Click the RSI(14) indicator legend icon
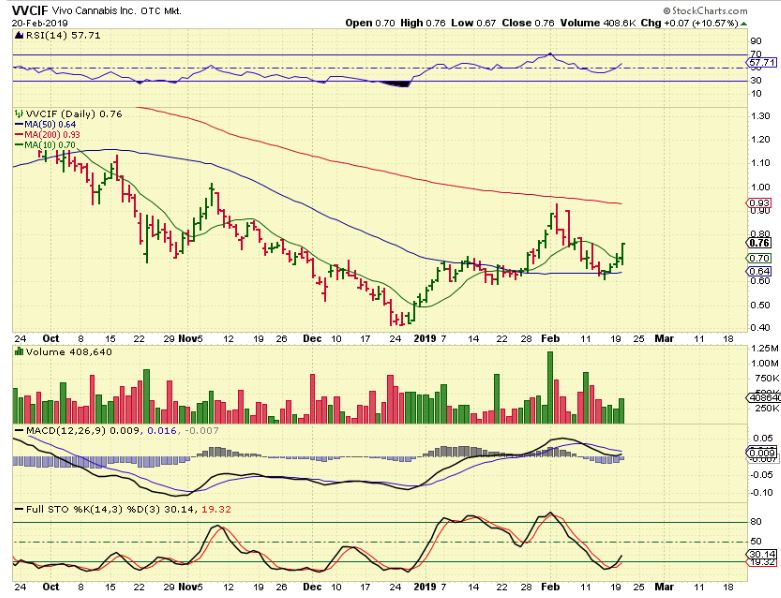Viewport: 781px width, 598px height. (x=19, y=35)
